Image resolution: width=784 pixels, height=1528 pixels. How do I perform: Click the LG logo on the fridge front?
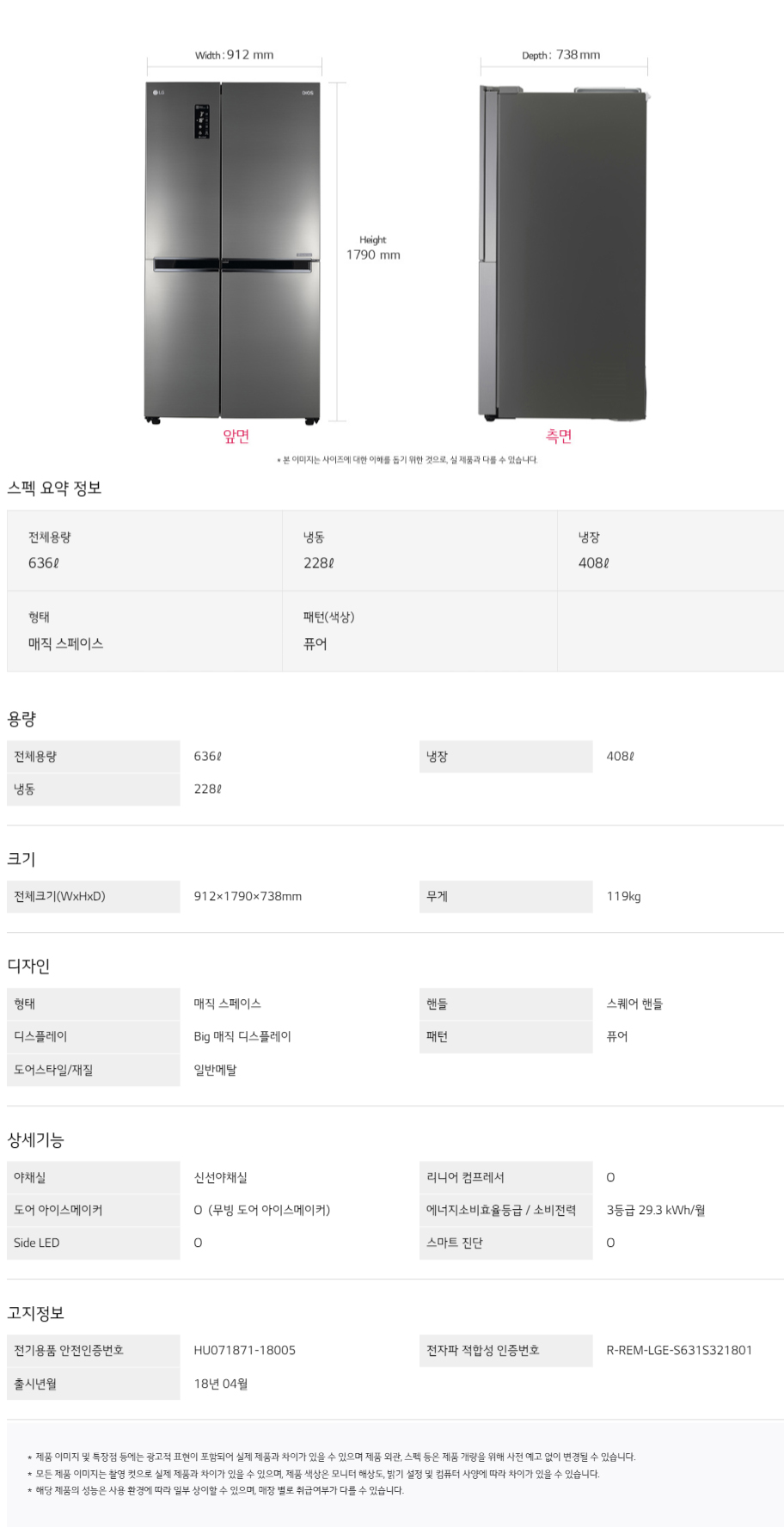pyautogui.click(x=158, y=92)
